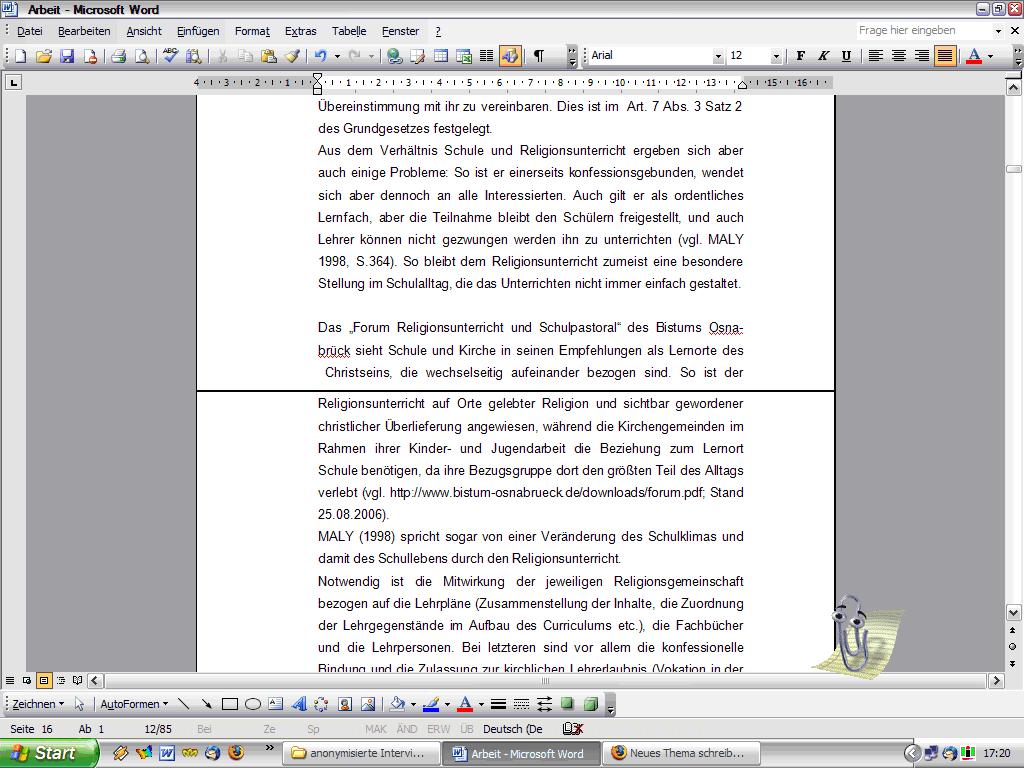Toggle show paragraph marks
Viewport: 1024px width, 768px height.
tap(538, 56)
